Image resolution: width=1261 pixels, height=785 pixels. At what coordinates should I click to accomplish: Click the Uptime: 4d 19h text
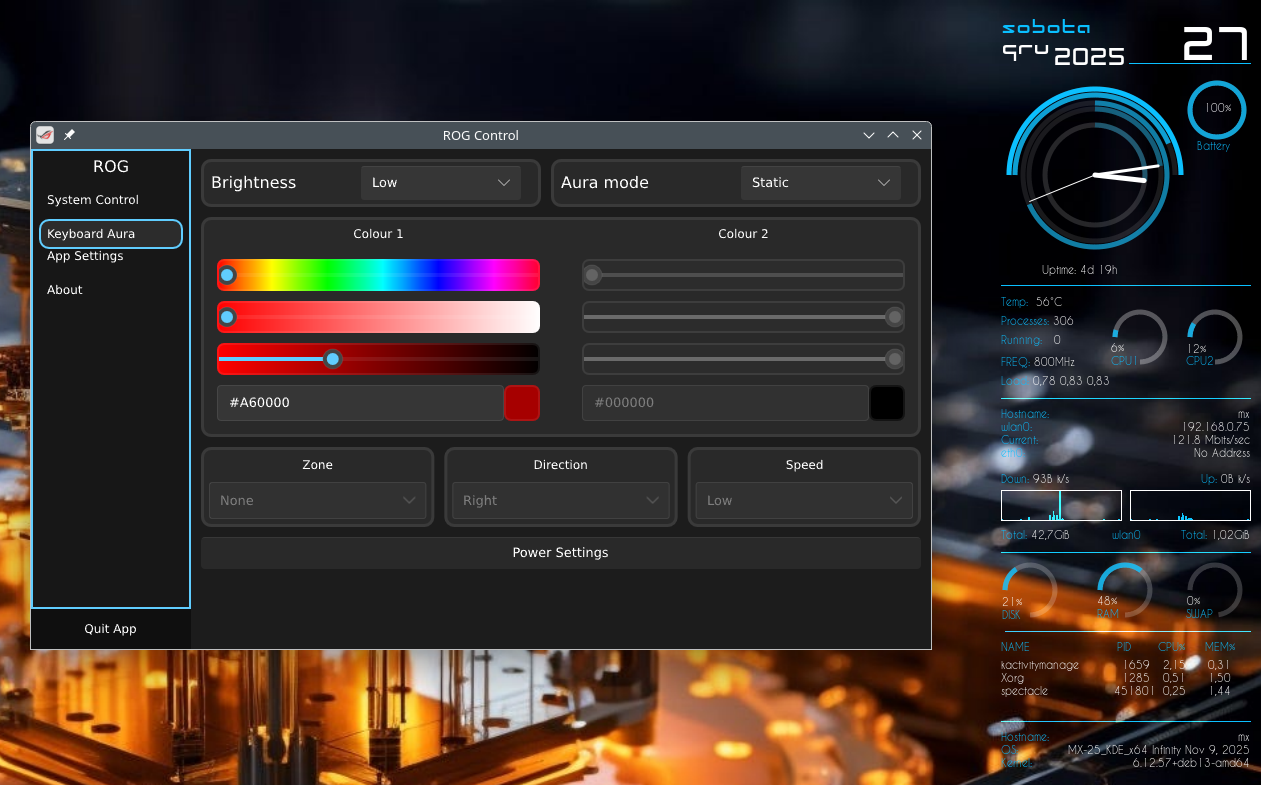click(x=1079, y=270)
